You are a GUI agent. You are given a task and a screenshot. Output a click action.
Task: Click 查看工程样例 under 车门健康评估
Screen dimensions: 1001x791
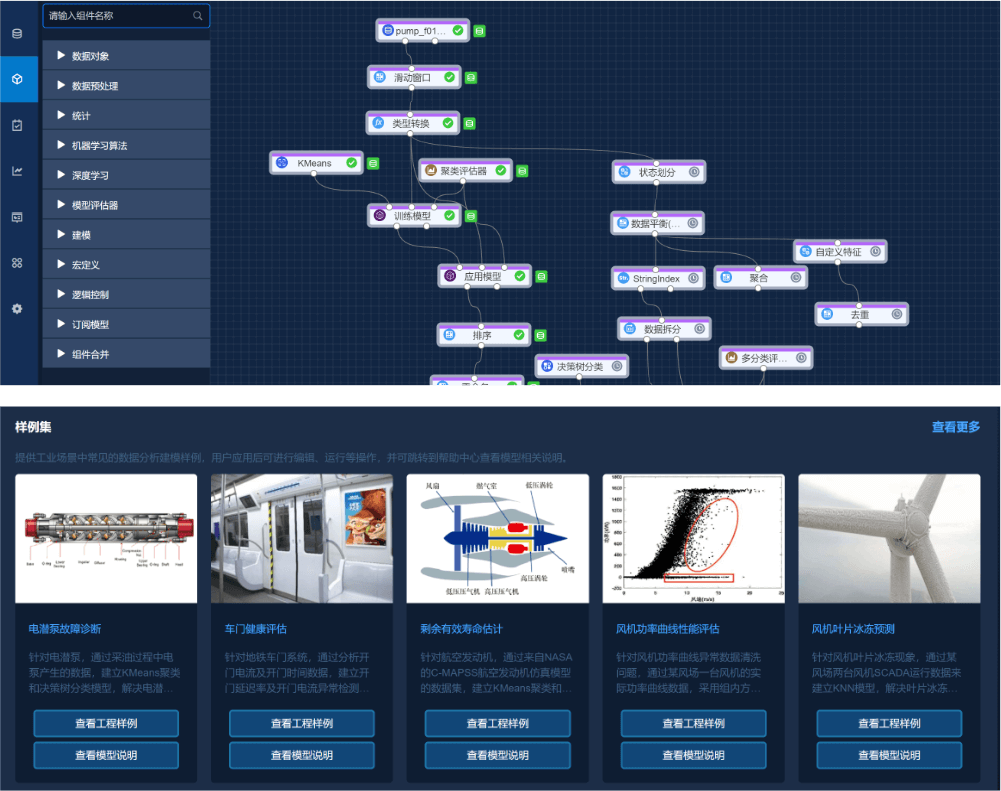[302, 724]
